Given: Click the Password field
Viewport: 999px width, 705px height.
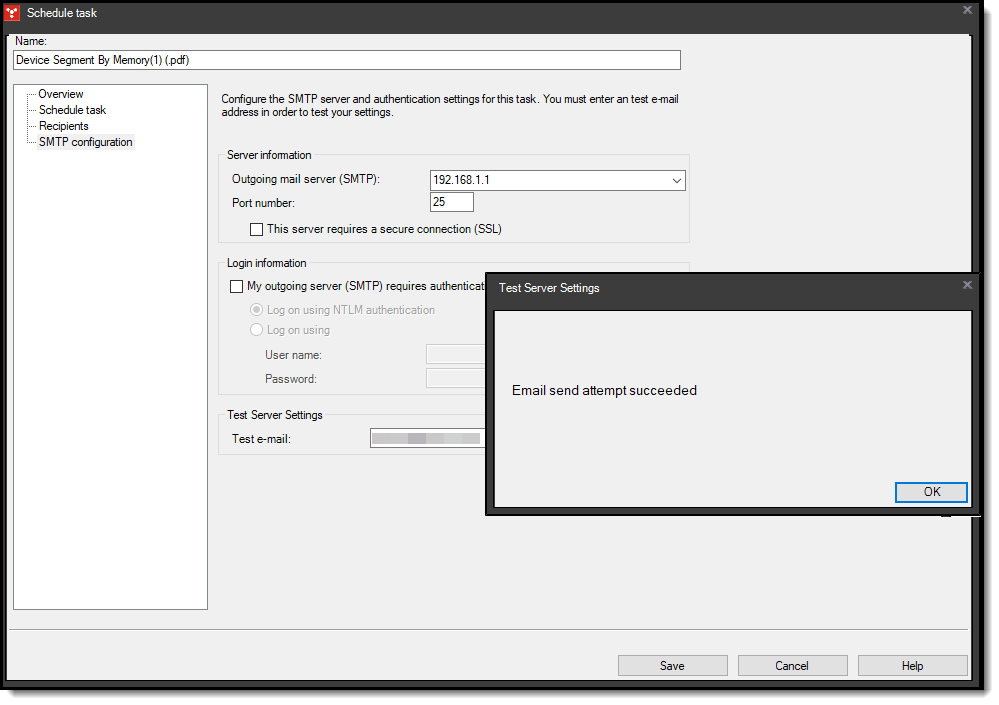Looking at the screenshot, I should coord(455,378).
